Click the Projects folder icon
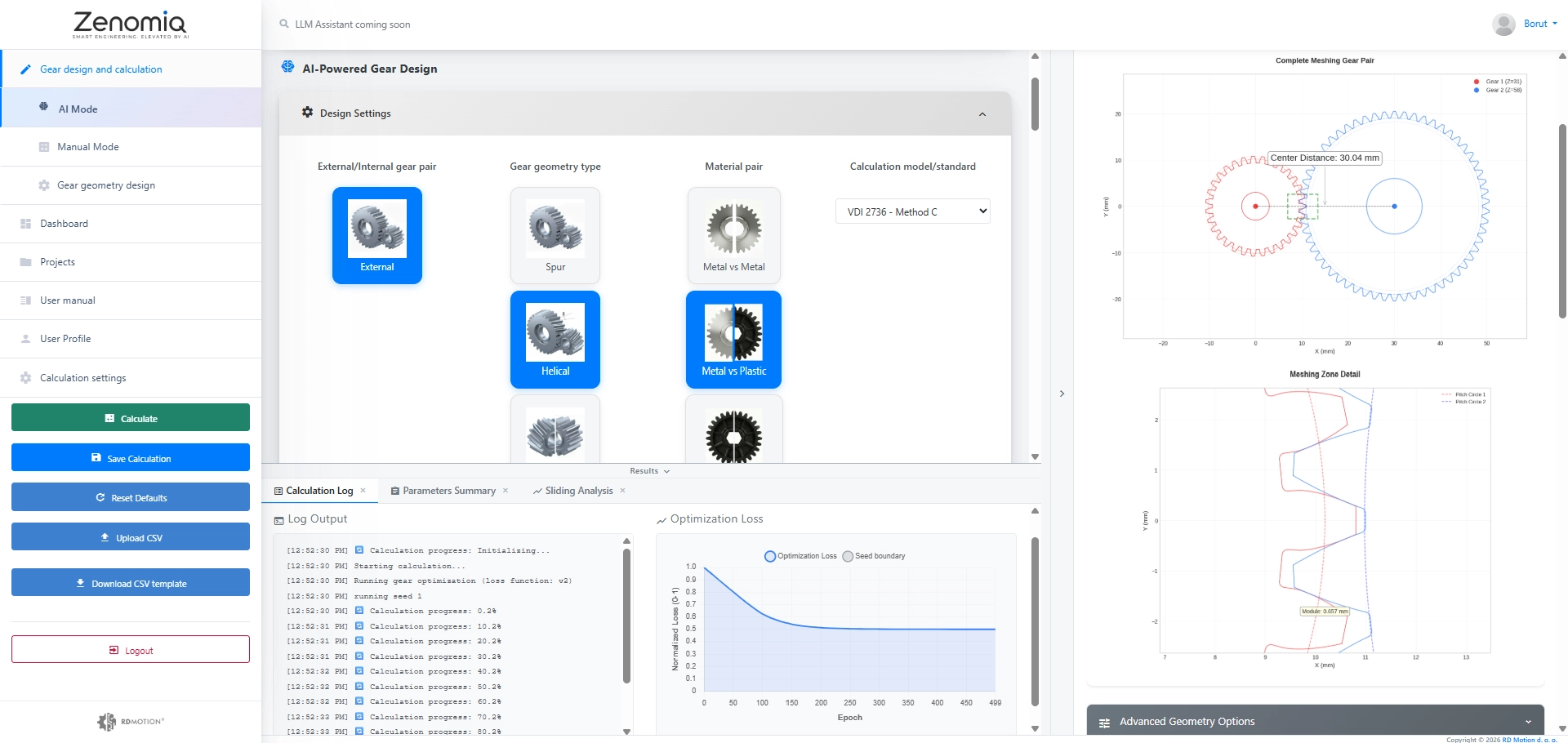This screenshot has height=743, width=1568. (25, 262)
